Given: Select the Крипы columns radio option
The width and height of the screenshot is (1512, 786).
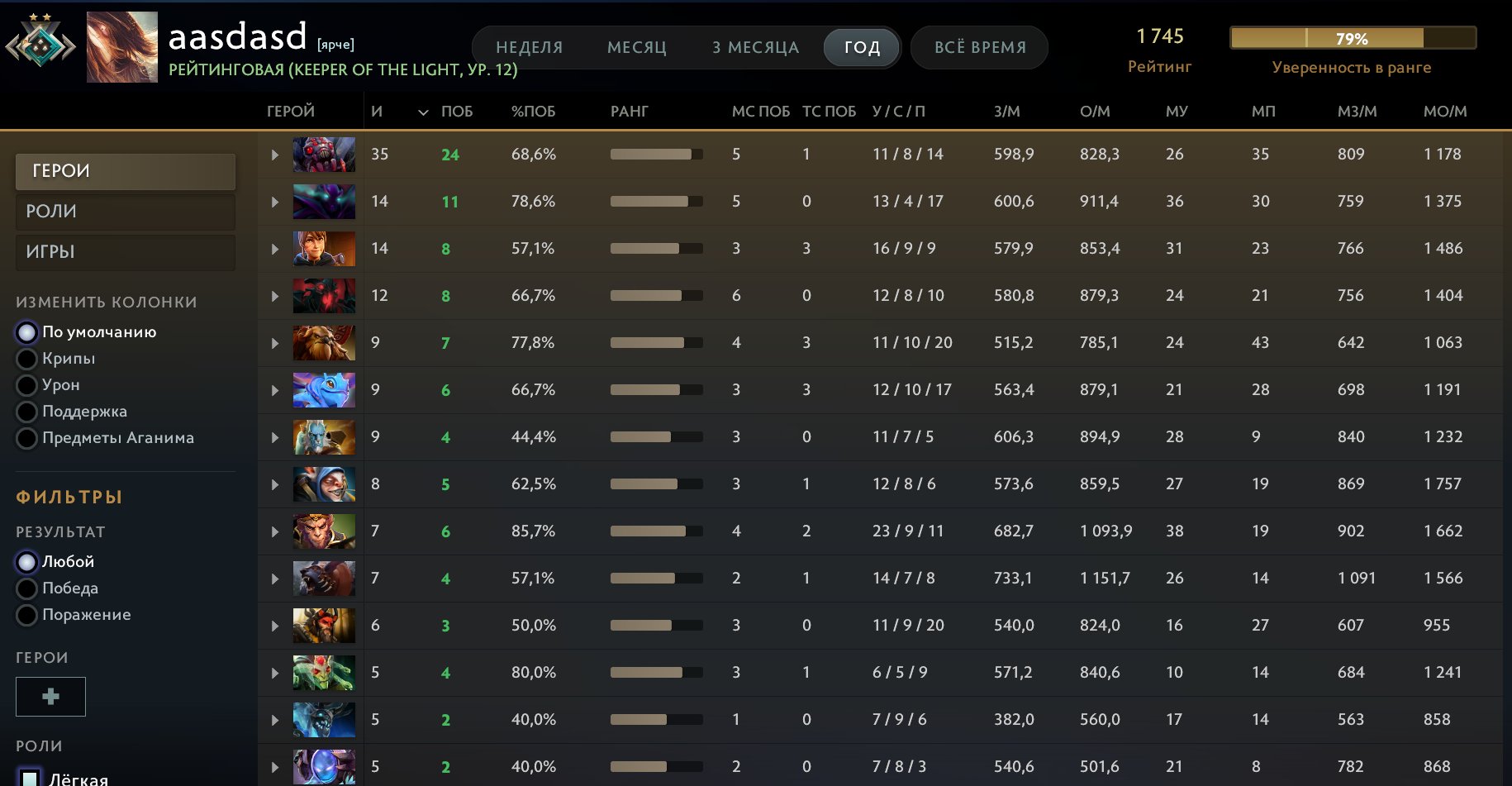Looking at the screenshot, I should tap(27, 359).
